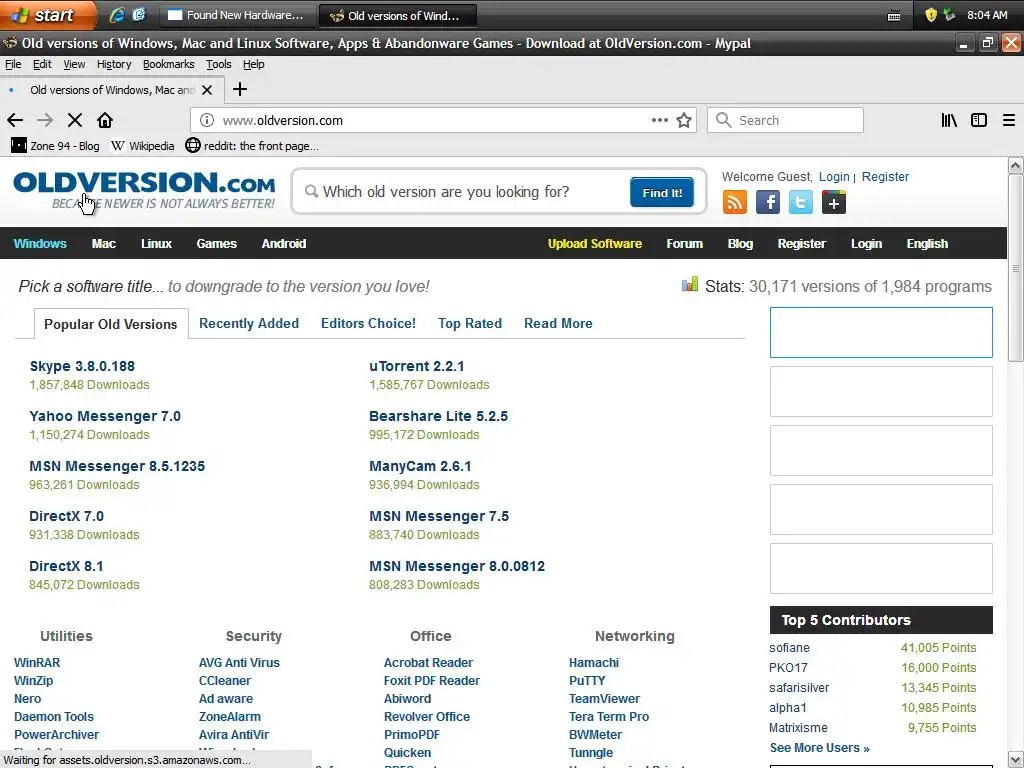Viewport: 1024px width, 768px height.
Task: Select the Top Rated tab
Action: pyautogui.click(x=470, y=323)
